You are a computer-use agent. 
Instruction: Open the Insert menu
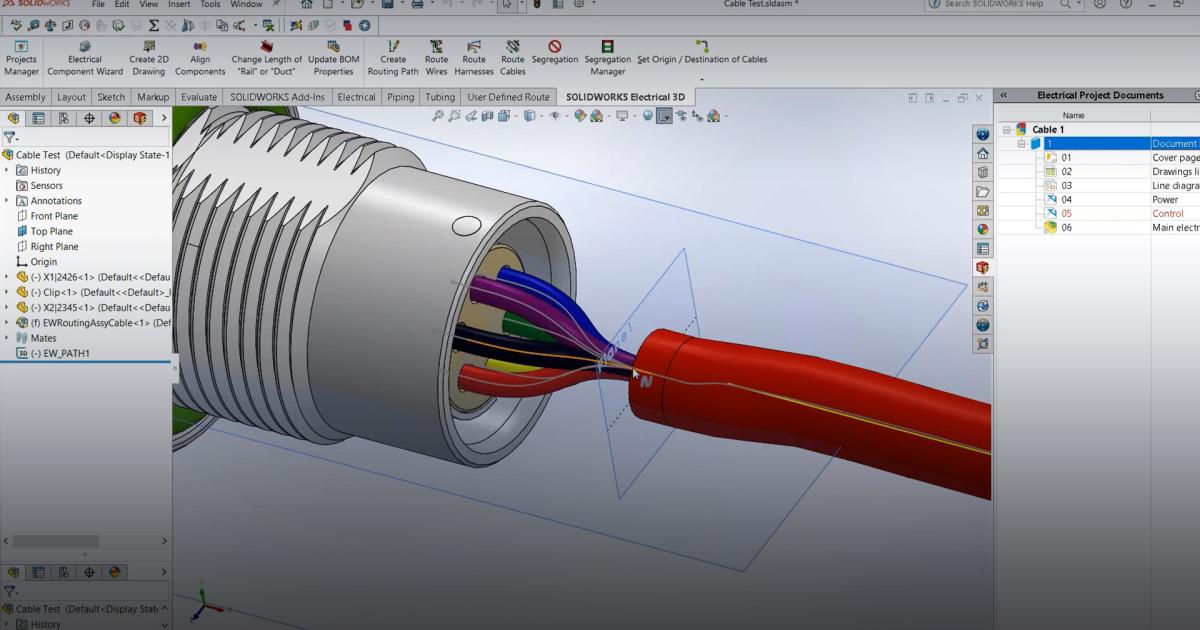[179, 5]
